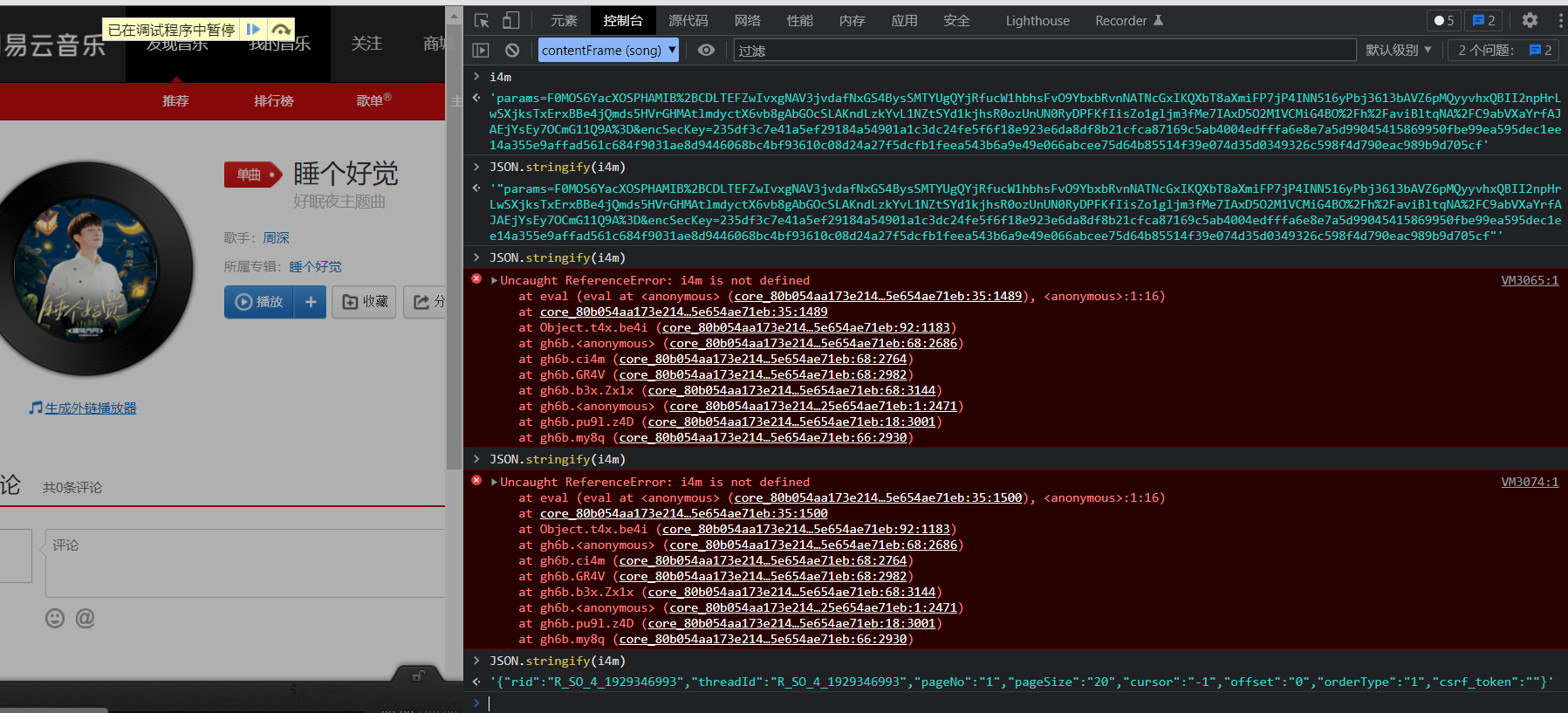Click the emoji smiley icon under comment box
The width and height of the screenshot is (1568, 713).
[x=55, y=618]
